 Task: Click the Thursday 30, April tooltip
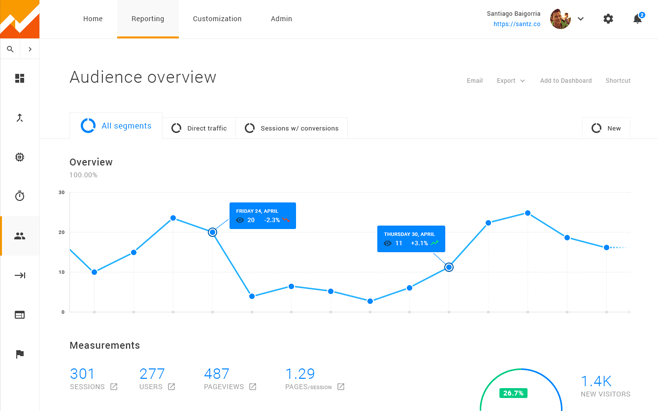(x=411, y=239)
